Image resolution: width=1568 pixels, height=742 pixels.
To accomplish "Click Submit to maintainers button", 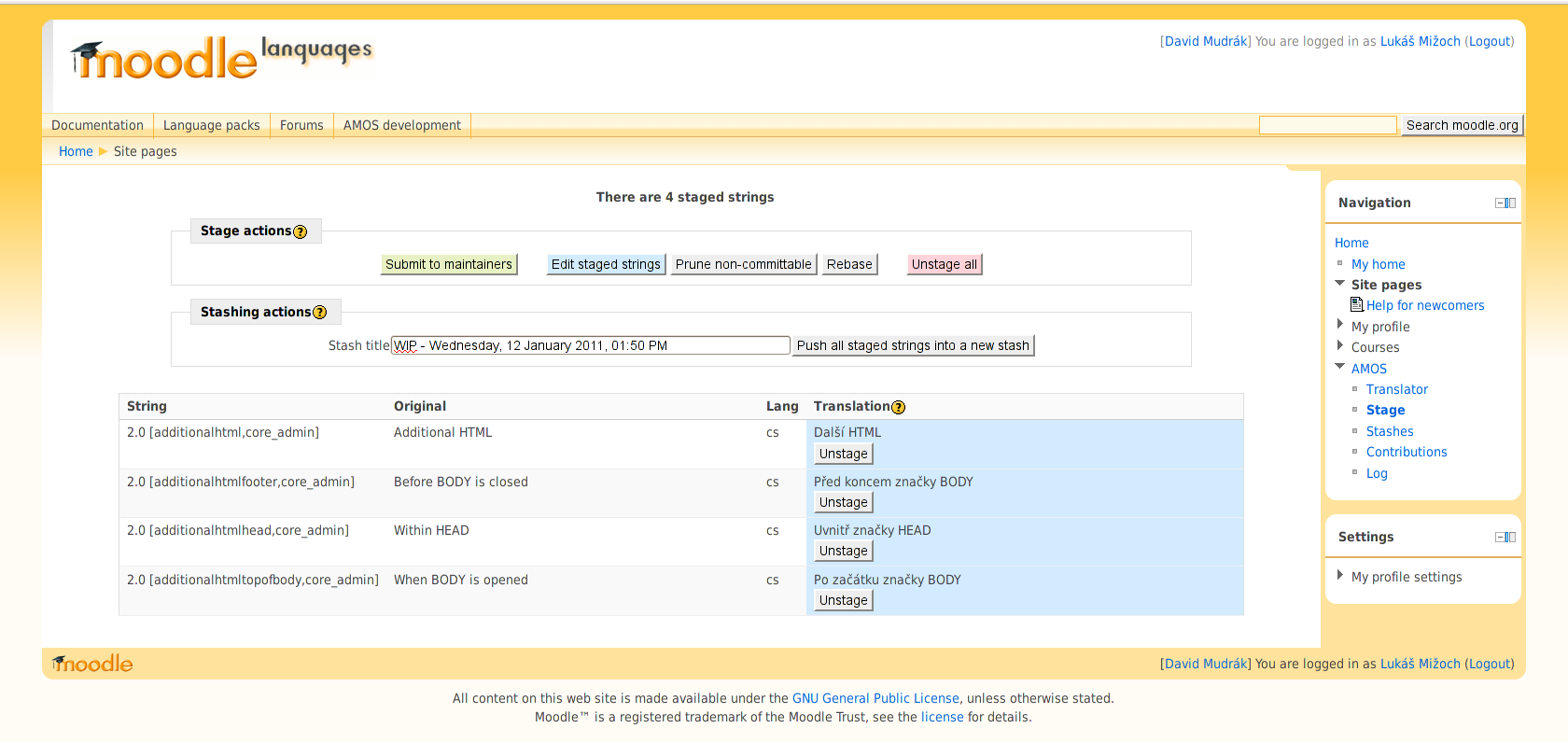I will point(449,264).
